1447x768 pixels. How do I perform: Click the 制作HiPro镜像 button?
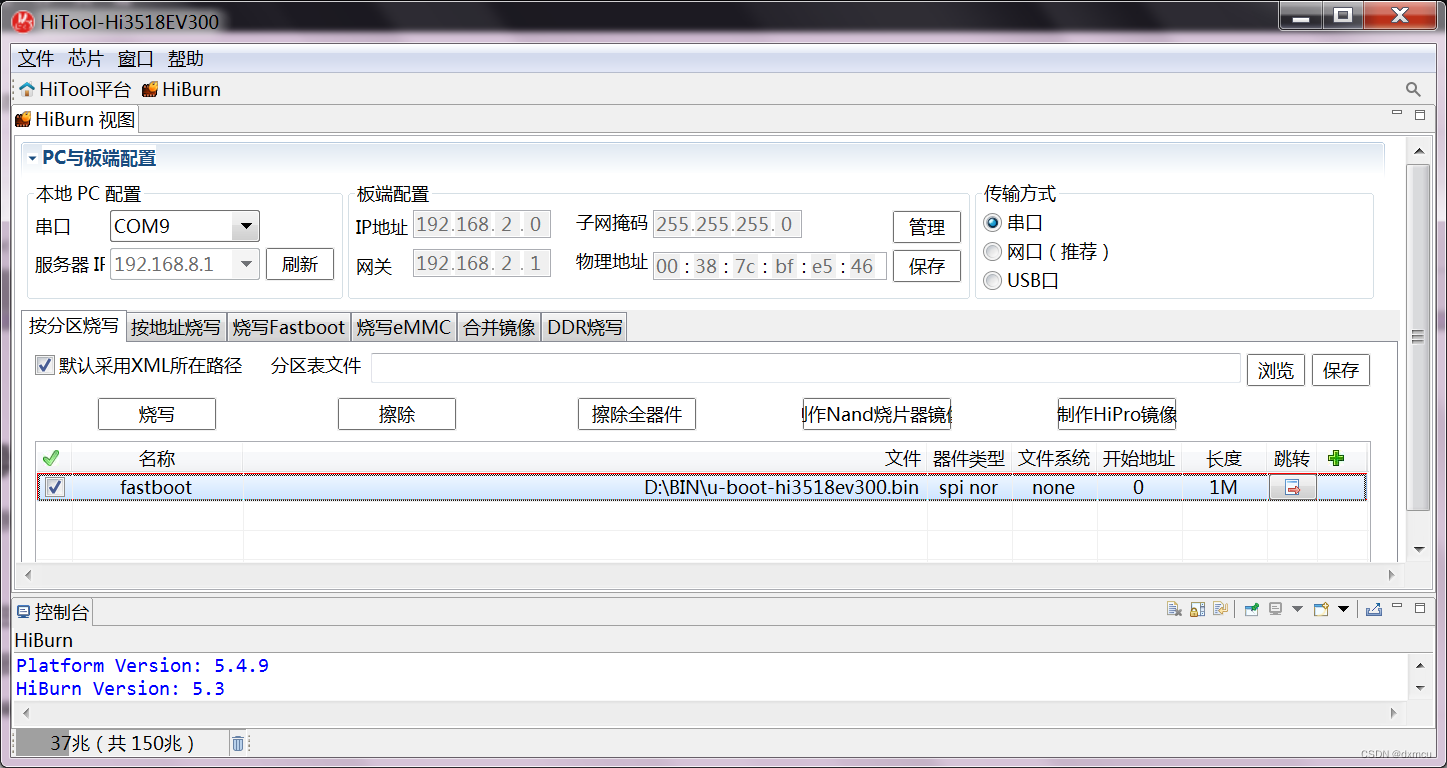(1117, 414)
